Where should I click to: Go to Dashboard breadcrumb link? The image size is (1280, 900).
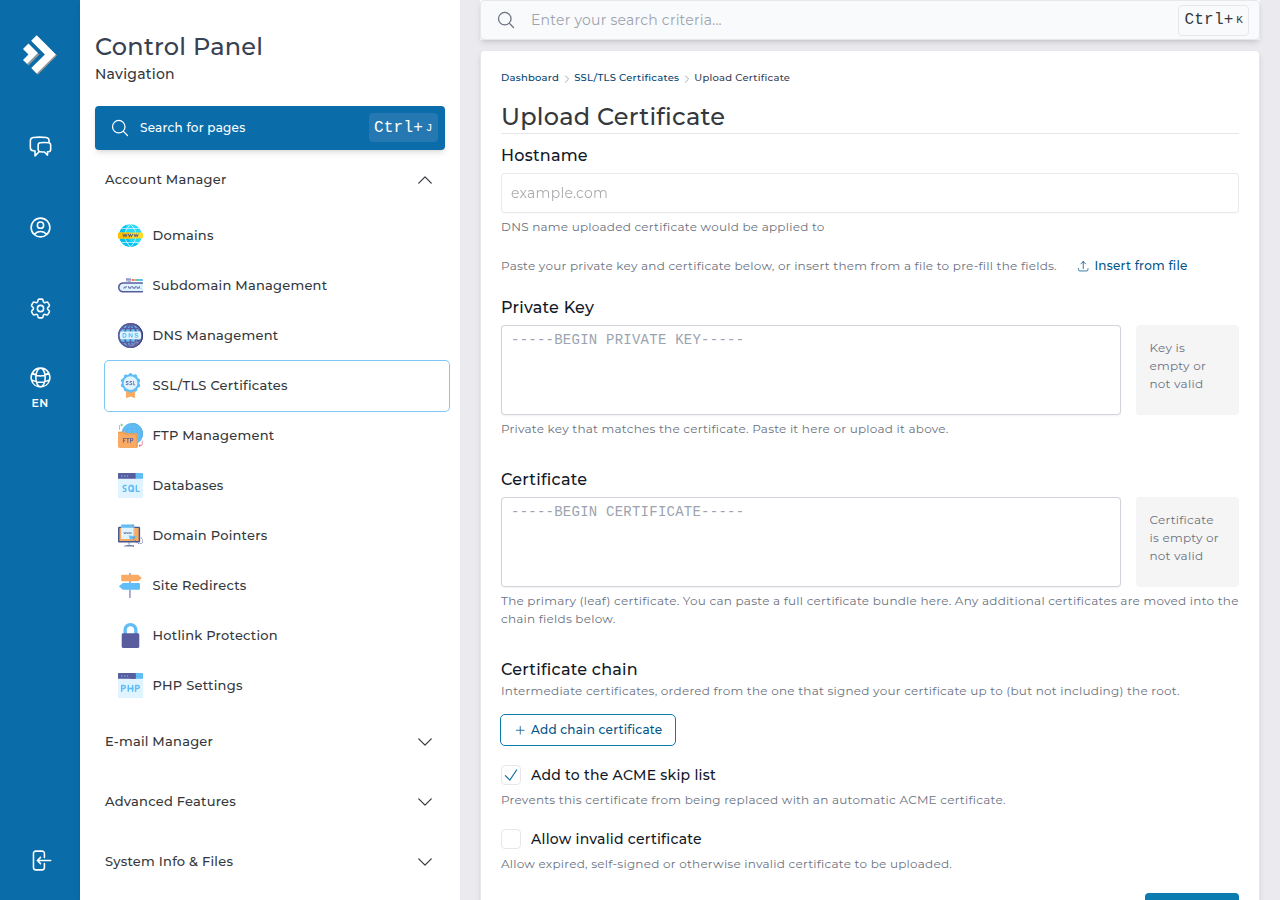click(x=530, y=78)
